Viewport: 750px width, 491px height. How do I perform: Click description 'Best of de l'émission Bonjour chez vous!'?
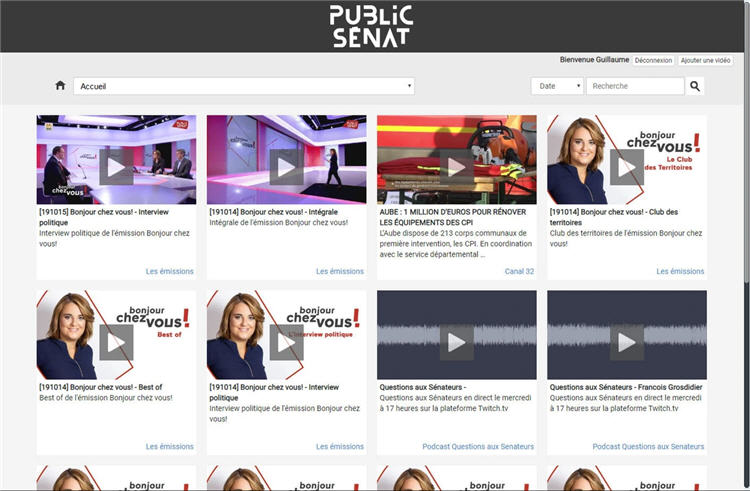point(106,398)
